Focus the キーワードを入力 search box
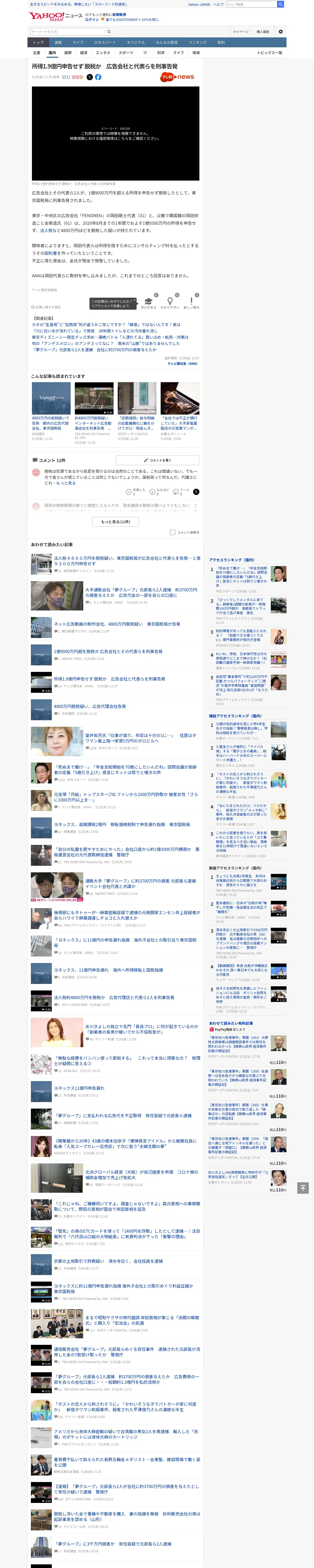Image resolution: width=314 pixels, height=1568 pixels. (x=68, y=32)
